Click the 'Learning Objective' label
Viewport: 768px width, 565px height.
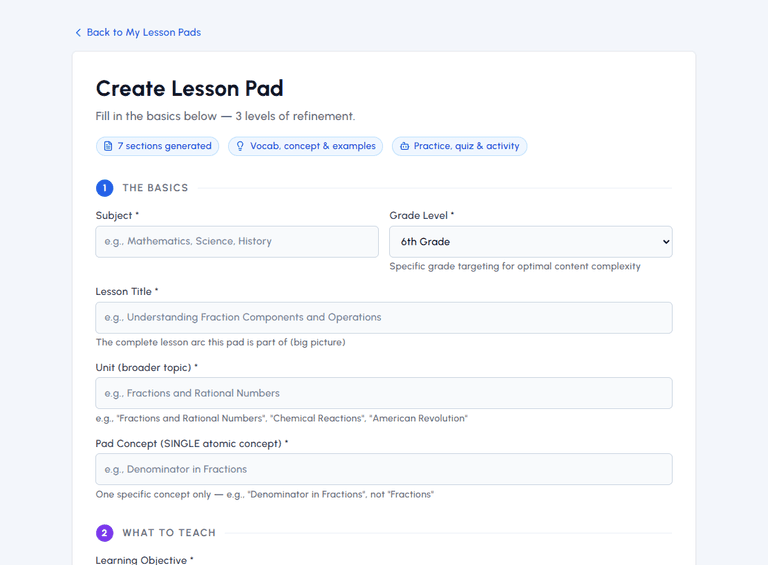tap(144, 560)
